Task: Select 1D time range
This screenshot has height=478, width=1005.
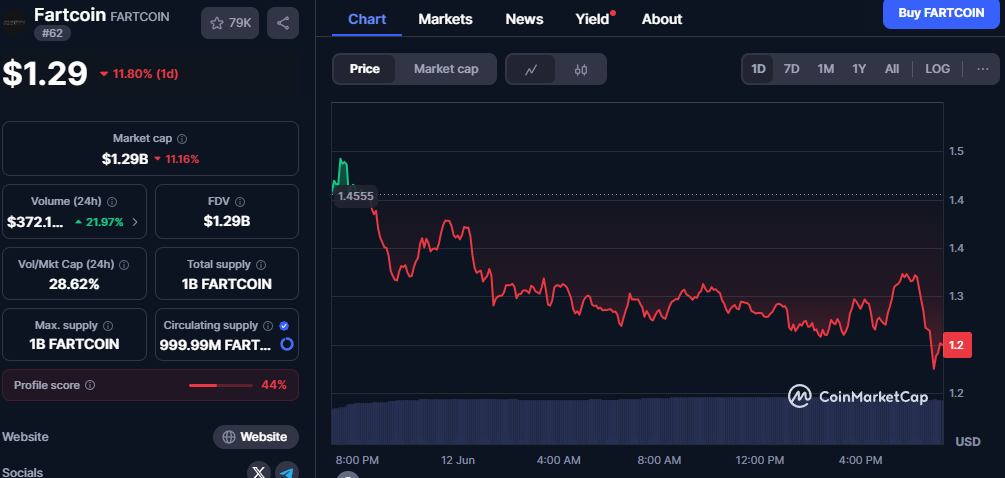Action: [758, 69]
